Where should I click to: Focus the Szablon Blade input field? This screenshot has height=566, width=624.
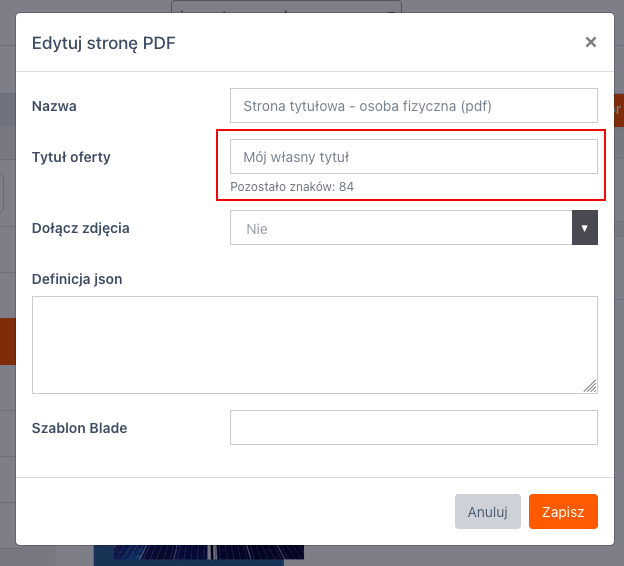pos(413,427)
